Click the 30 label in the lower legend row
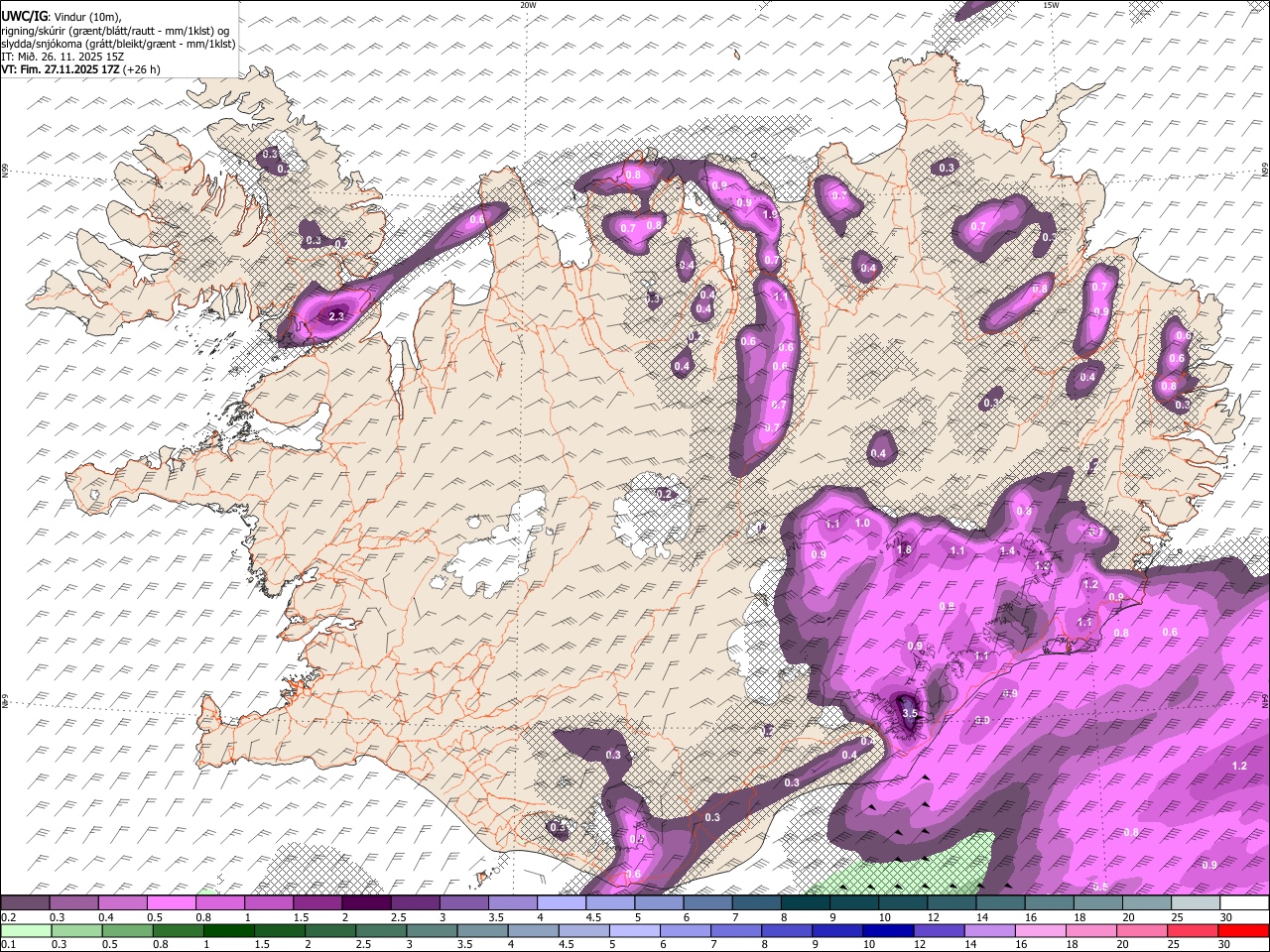This screenshot has width=1270, height=952. coord(1223,944)
